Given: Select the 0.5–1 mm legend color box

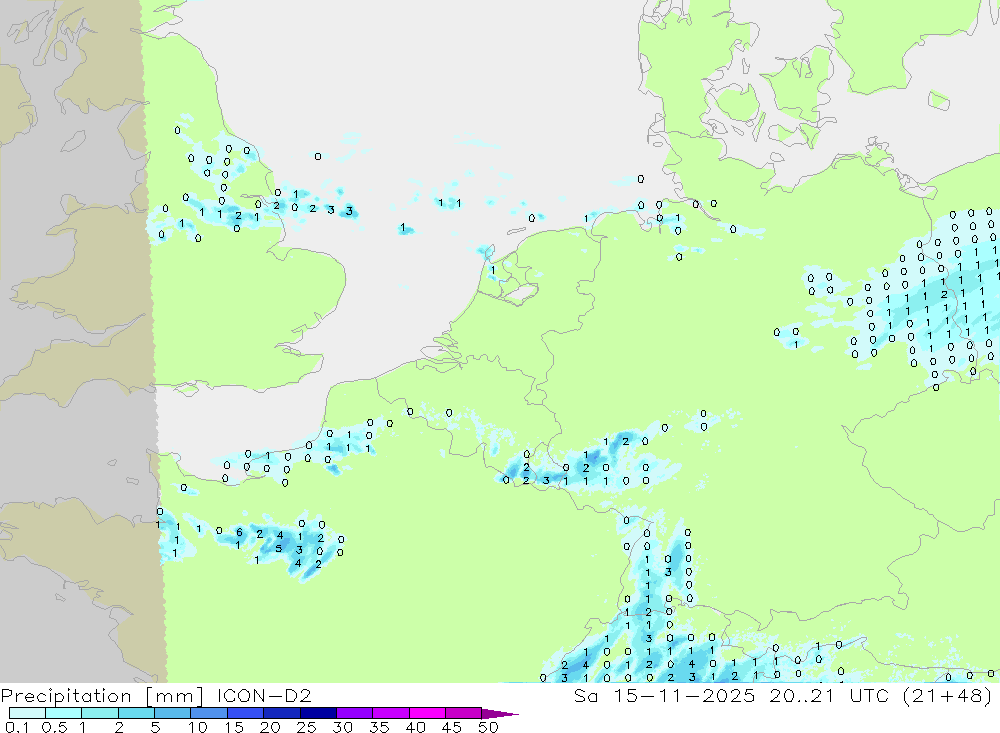Looking at the screenshot, I should point(64,713).
